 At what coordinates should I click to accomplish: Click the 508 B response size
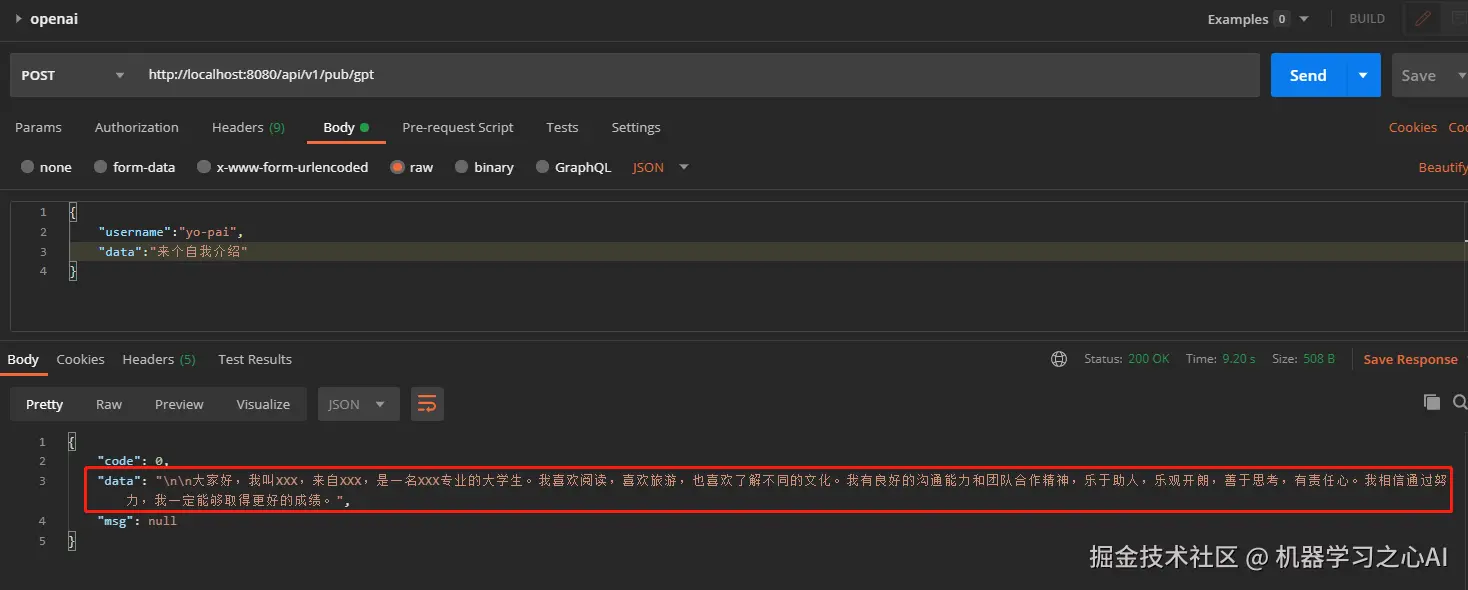(1319, 359)
